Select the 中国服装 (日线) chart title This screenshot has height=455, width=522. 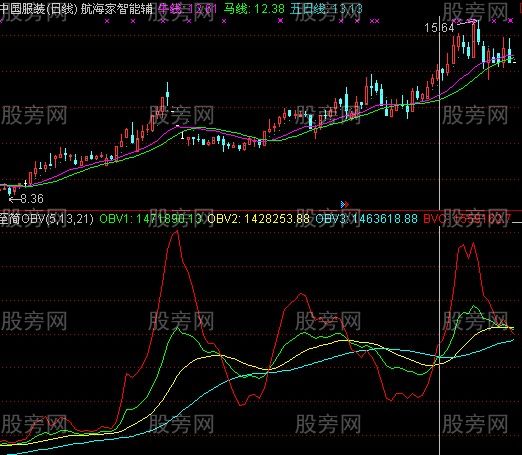click(x=39, y=9)
